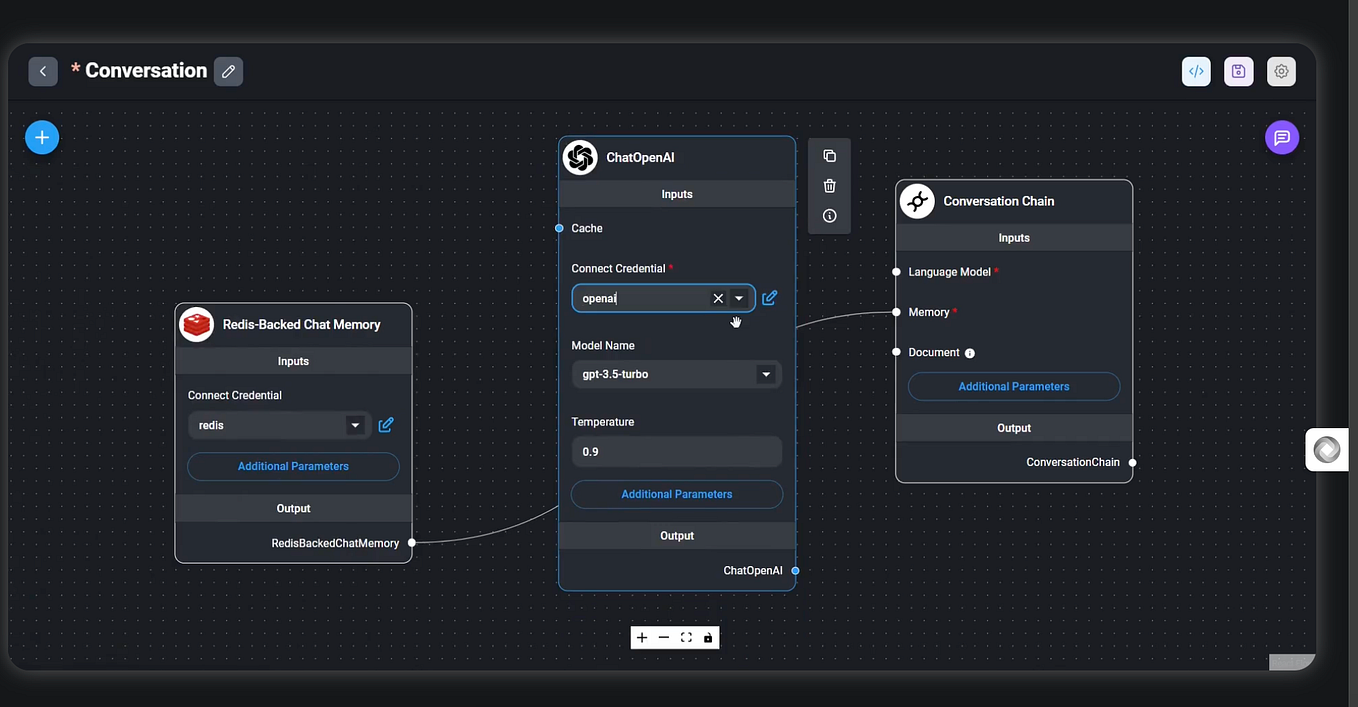
Task: Clear the openai credential with the X
Action: click(718, 297)
